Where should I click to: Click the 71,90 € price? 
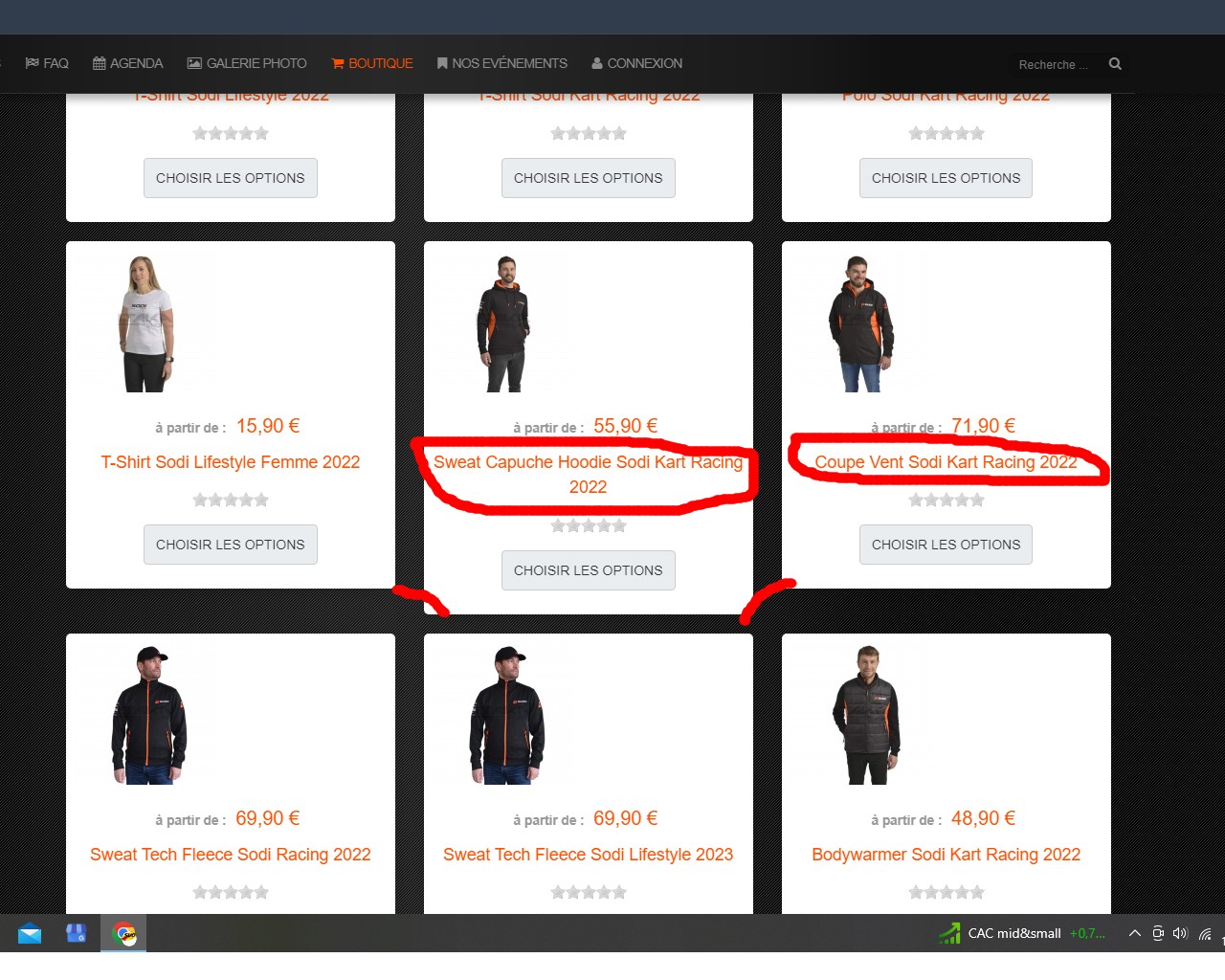click(x=984, y=426)
